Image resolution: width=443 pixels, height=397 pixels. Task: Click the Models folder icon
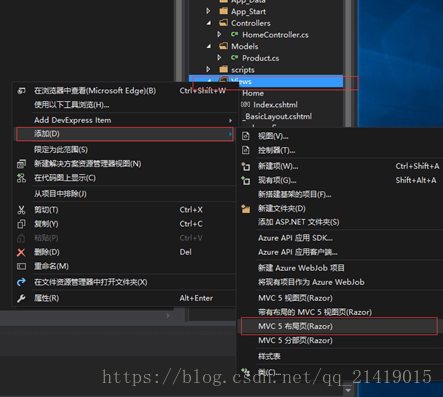point(223,46)
